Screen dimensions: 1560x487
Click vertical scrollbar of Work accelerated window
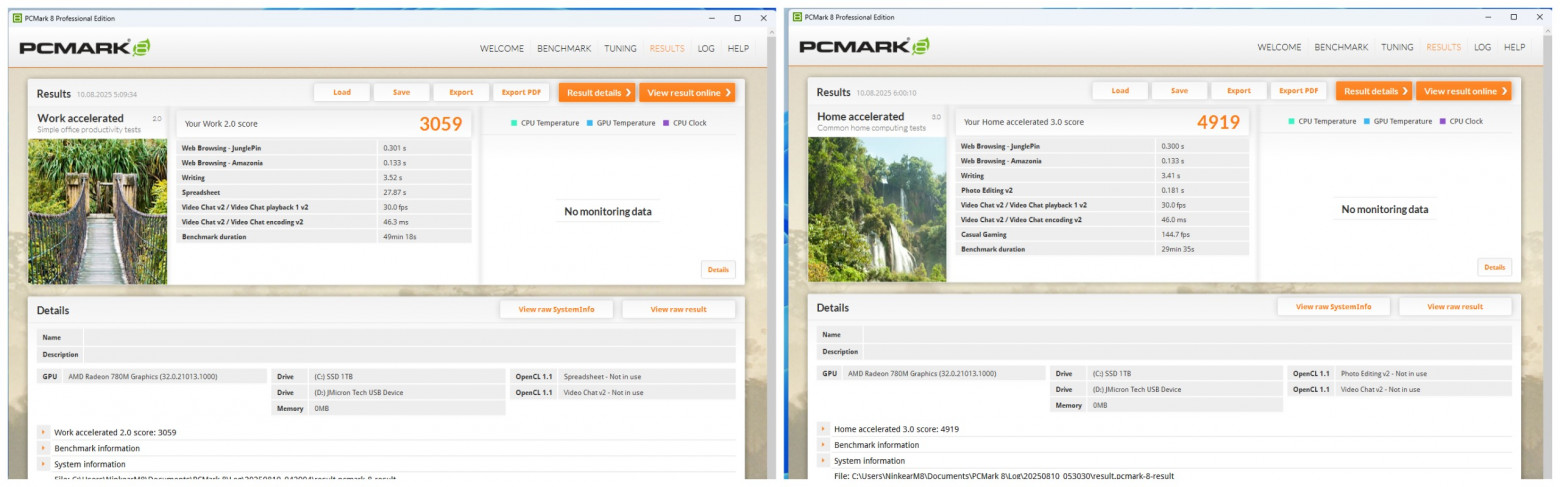(x=771, y=255)
